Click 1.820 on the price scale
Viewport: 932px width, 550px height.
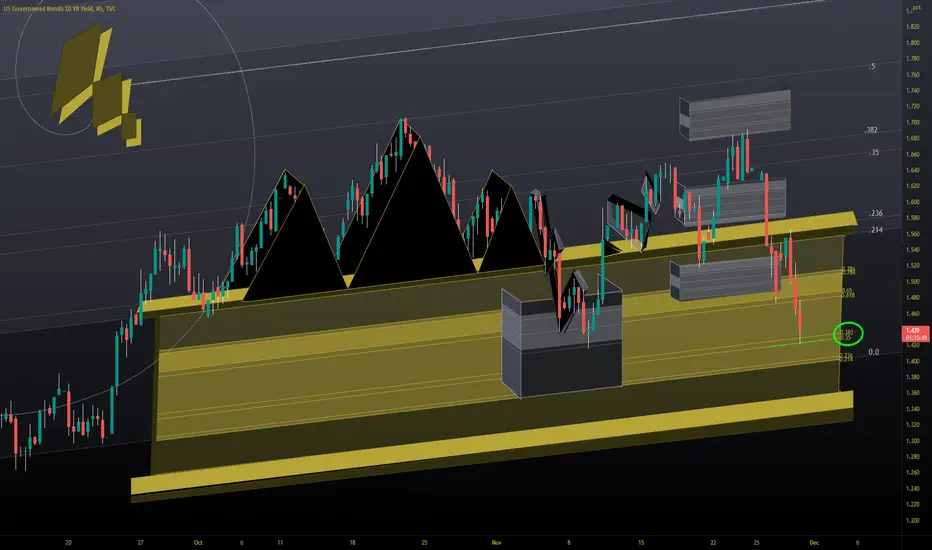[912, 27]
